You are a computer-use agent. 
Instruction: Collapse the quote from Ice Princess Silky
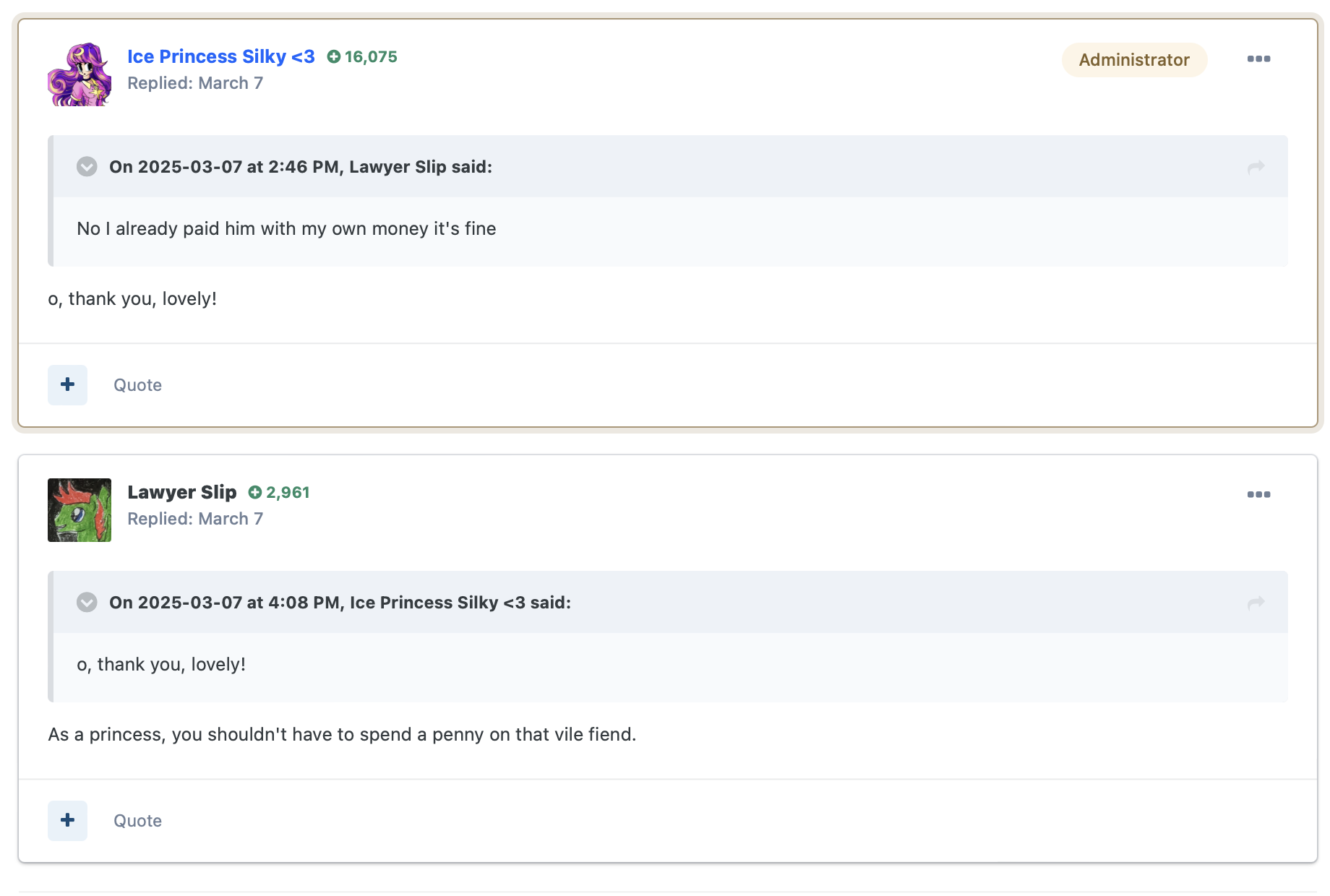tap(87, 603)
